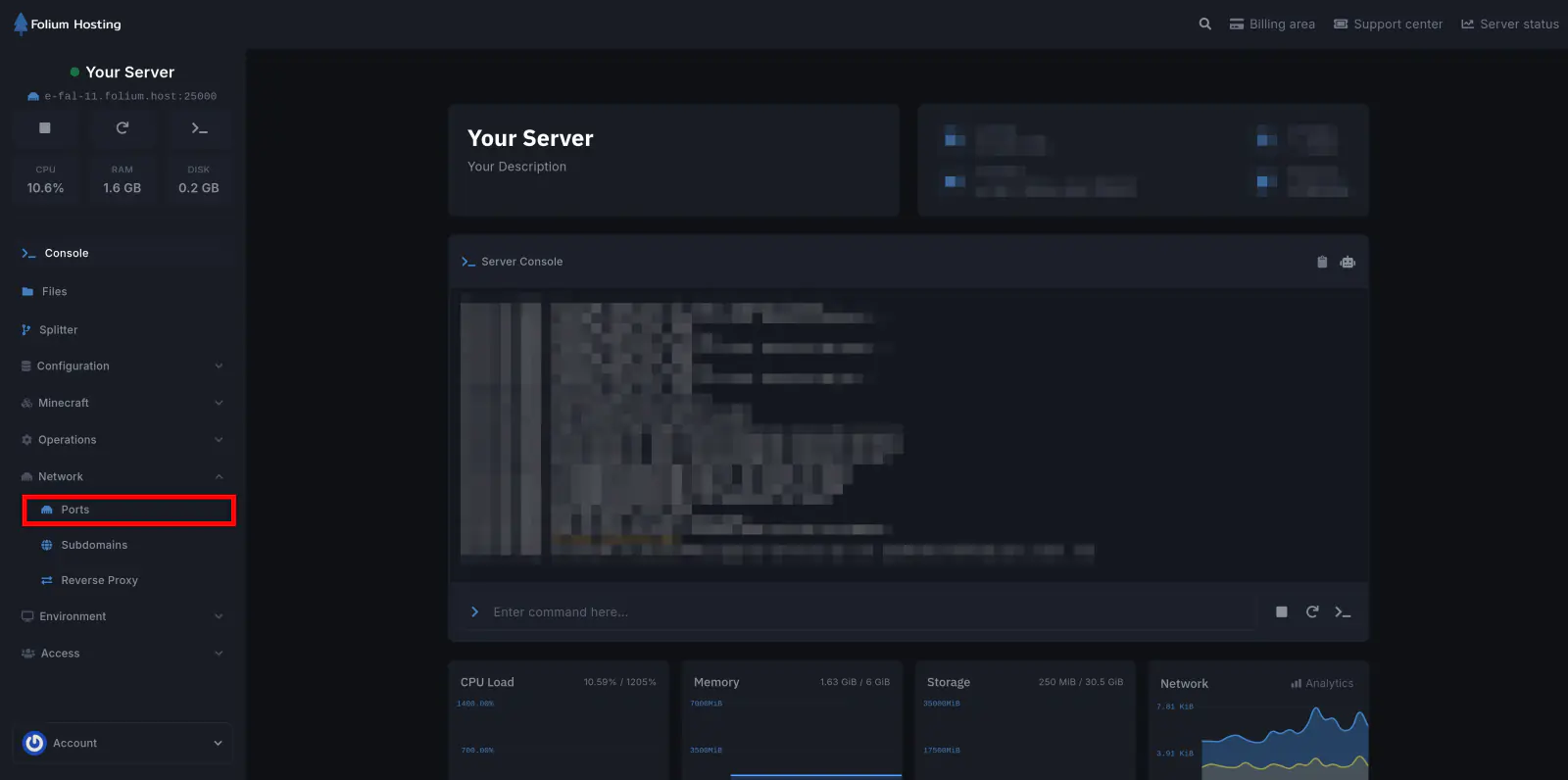Image resolution: width=1568 pixels, height=780 pixels.
Task: Open the Account dropdown
Action: click(x=122, y=744)
